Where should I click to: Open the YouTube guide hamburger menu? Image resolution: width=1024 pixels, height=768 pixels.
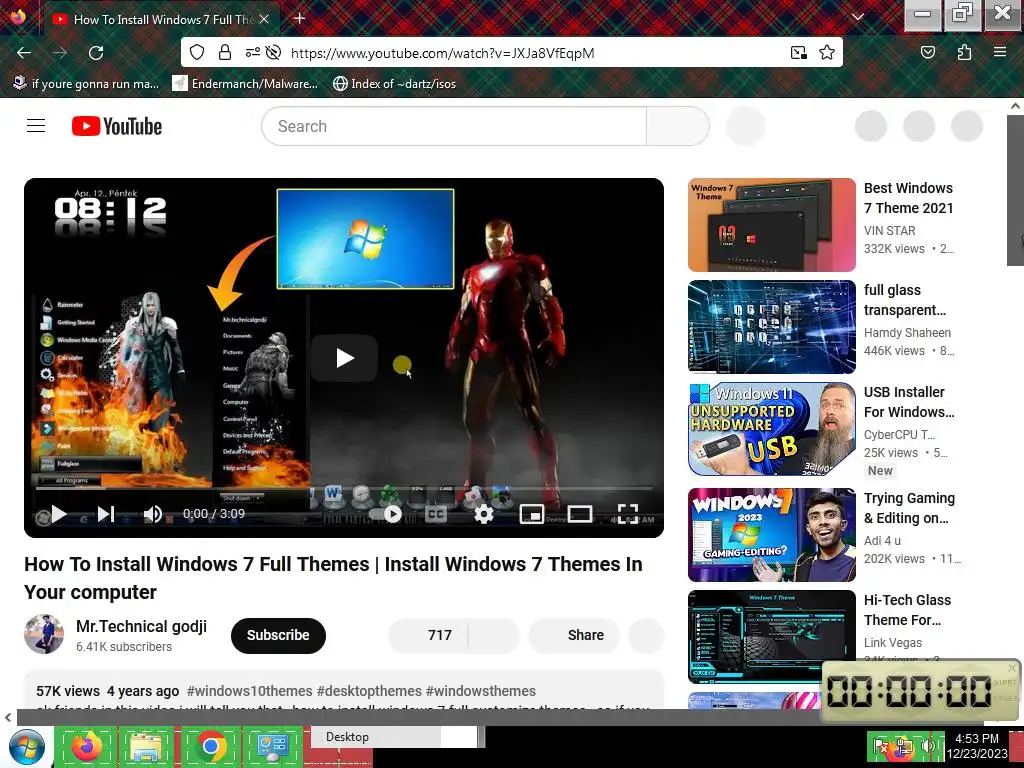click(x=36, y=125)
